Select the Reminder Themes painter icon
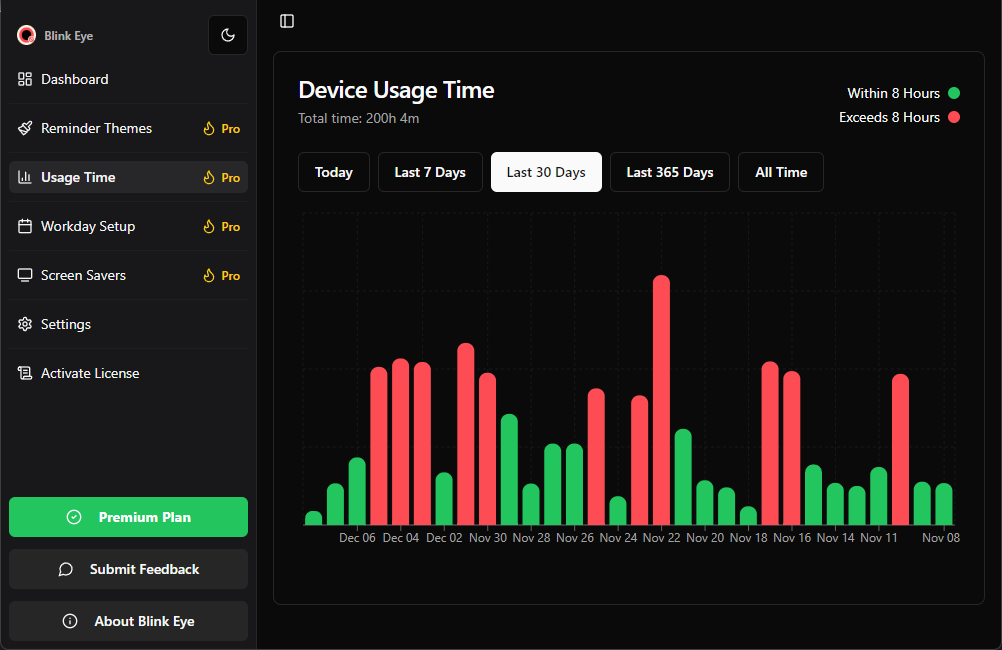Viewport: 1002px width, 650px height. tap(24, 128)
